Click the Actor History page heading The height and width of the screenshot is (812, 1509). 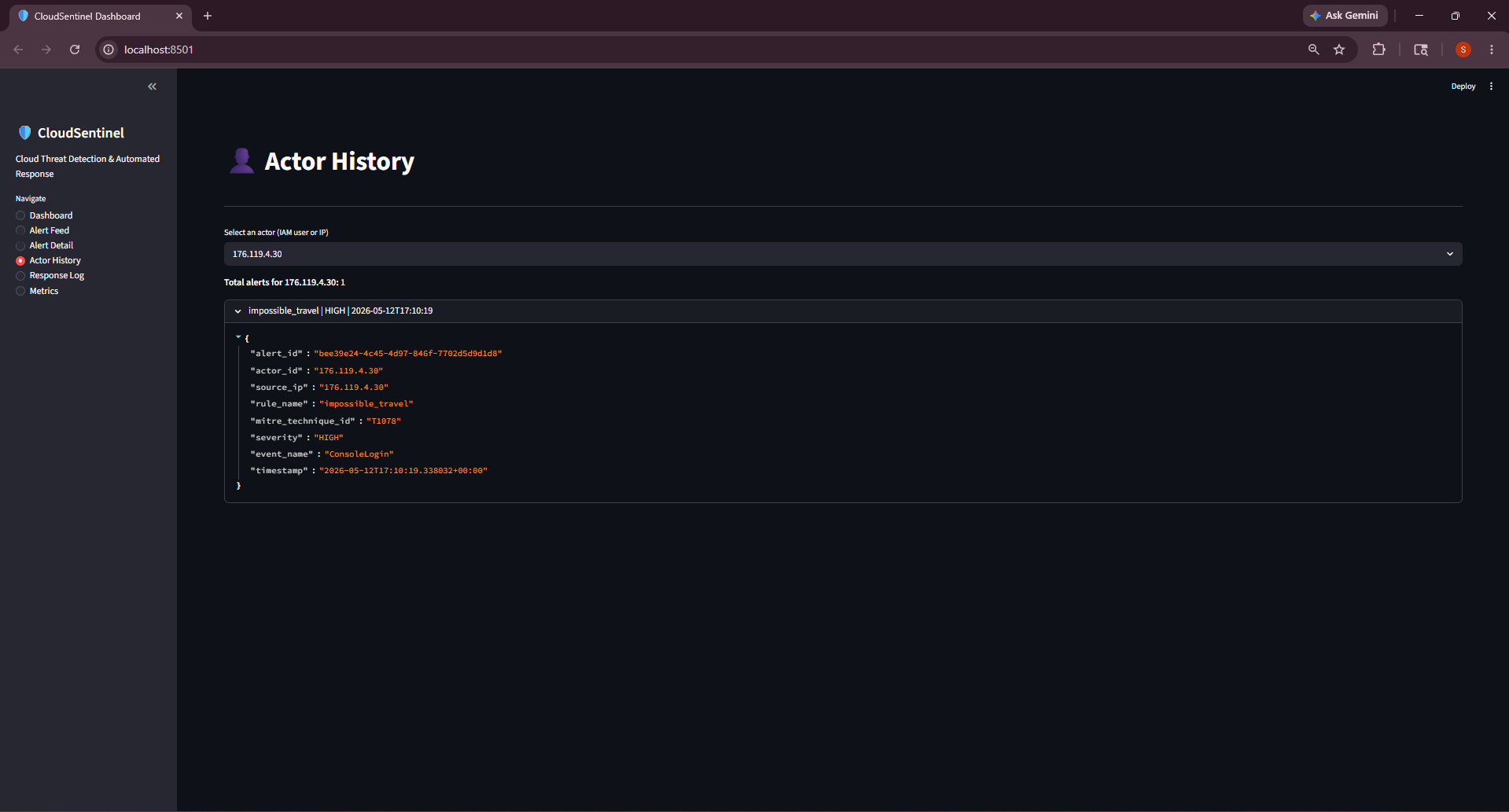(x=339, y=161)
